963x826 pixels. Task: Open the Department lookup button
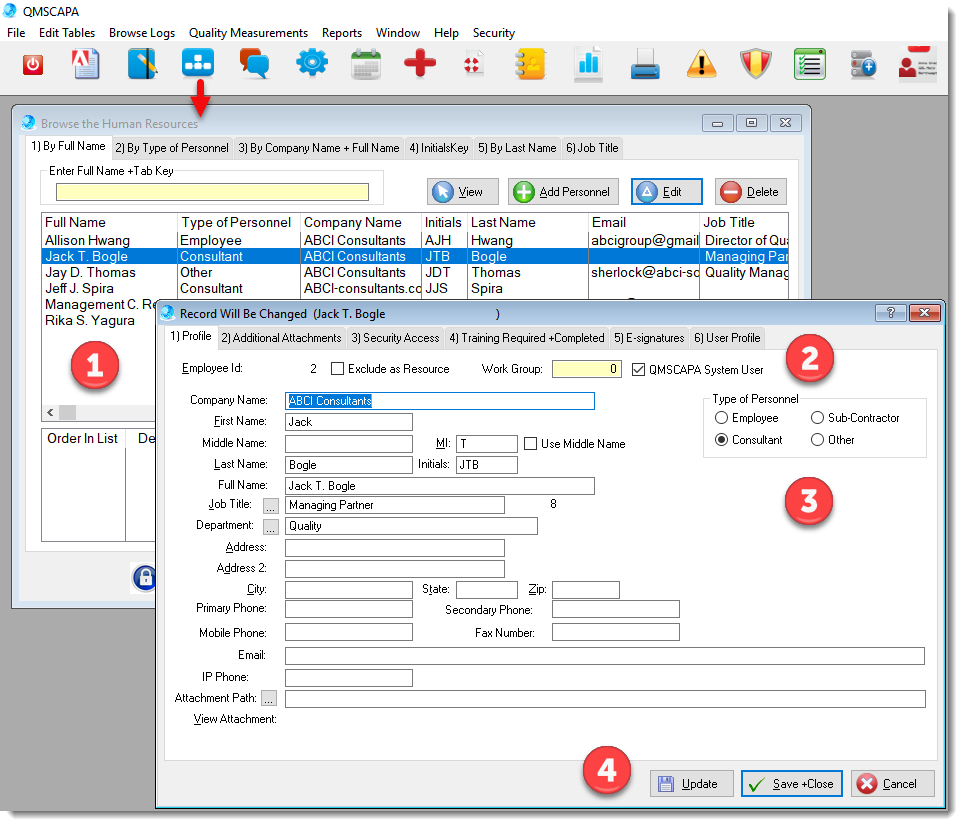pos(270,526)
